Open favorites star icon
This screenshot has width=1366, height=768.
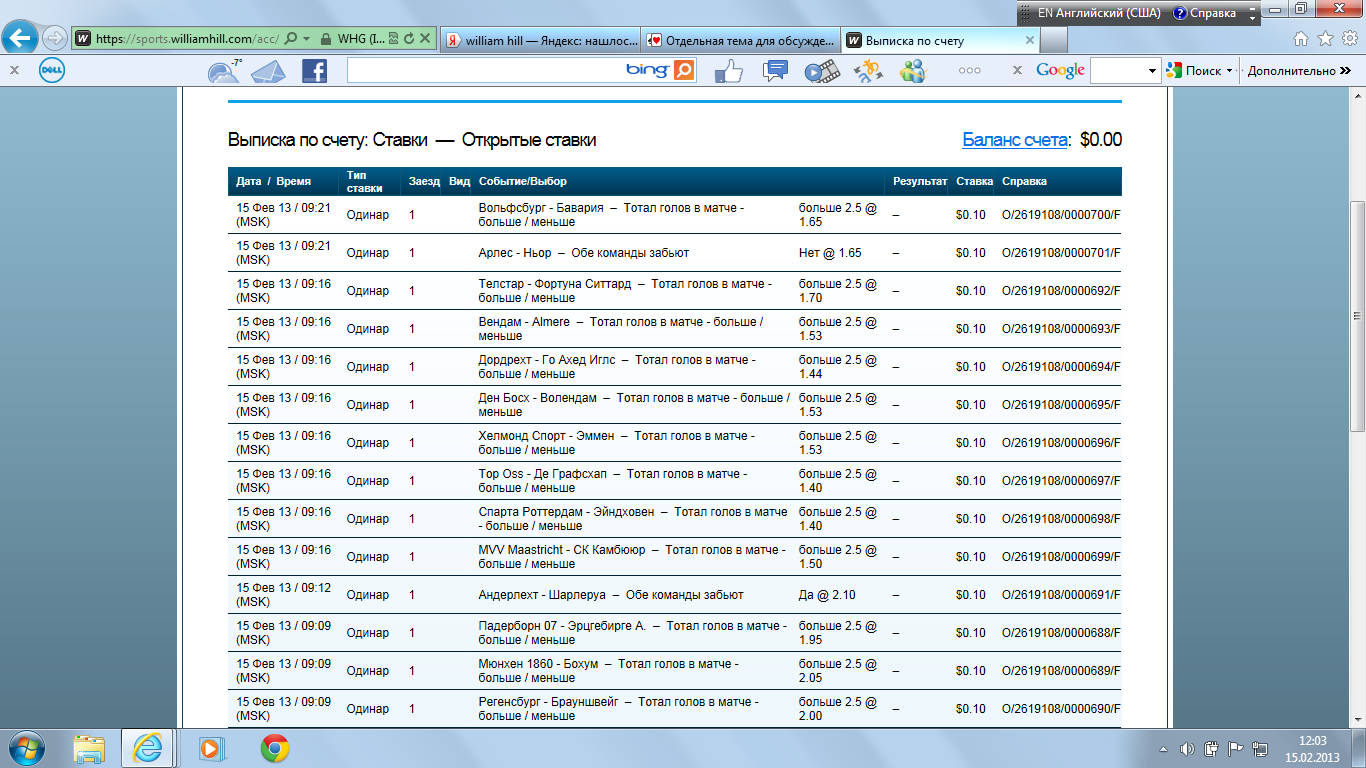(1325, 39)
